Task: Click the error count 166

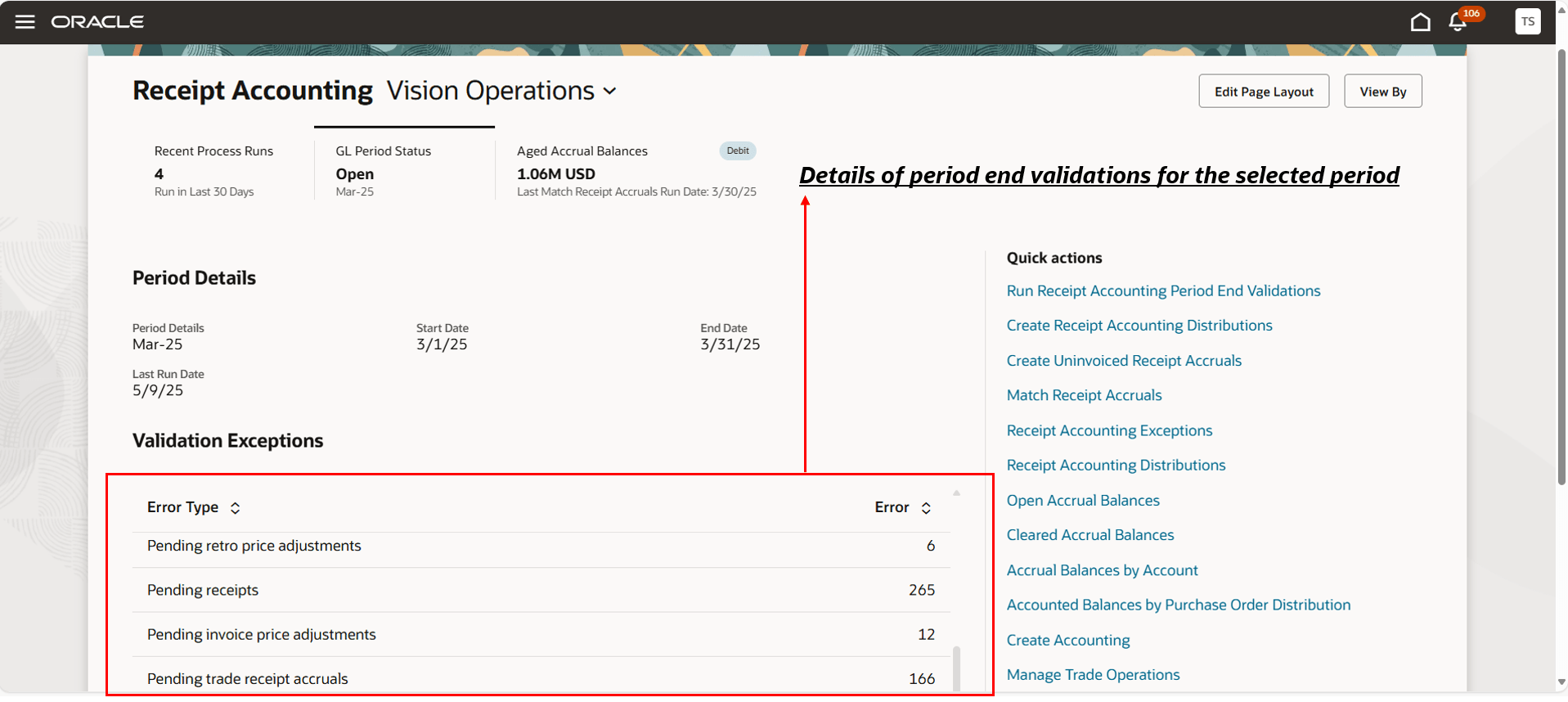Action: [922, 679]
